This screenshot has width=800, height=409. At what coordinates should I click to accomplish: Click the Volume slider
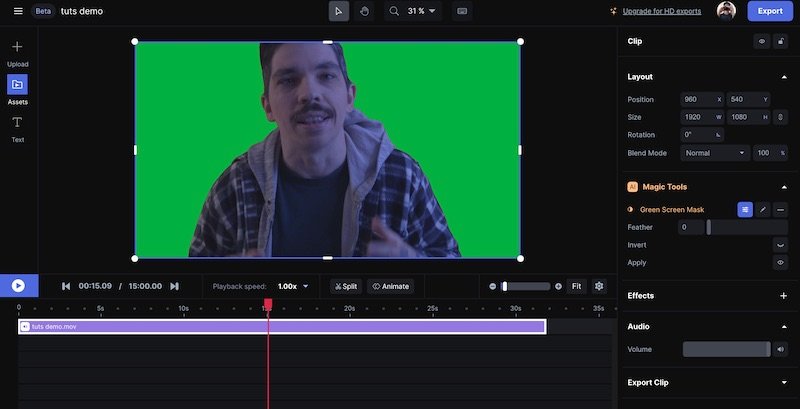[x=727, y=349]
